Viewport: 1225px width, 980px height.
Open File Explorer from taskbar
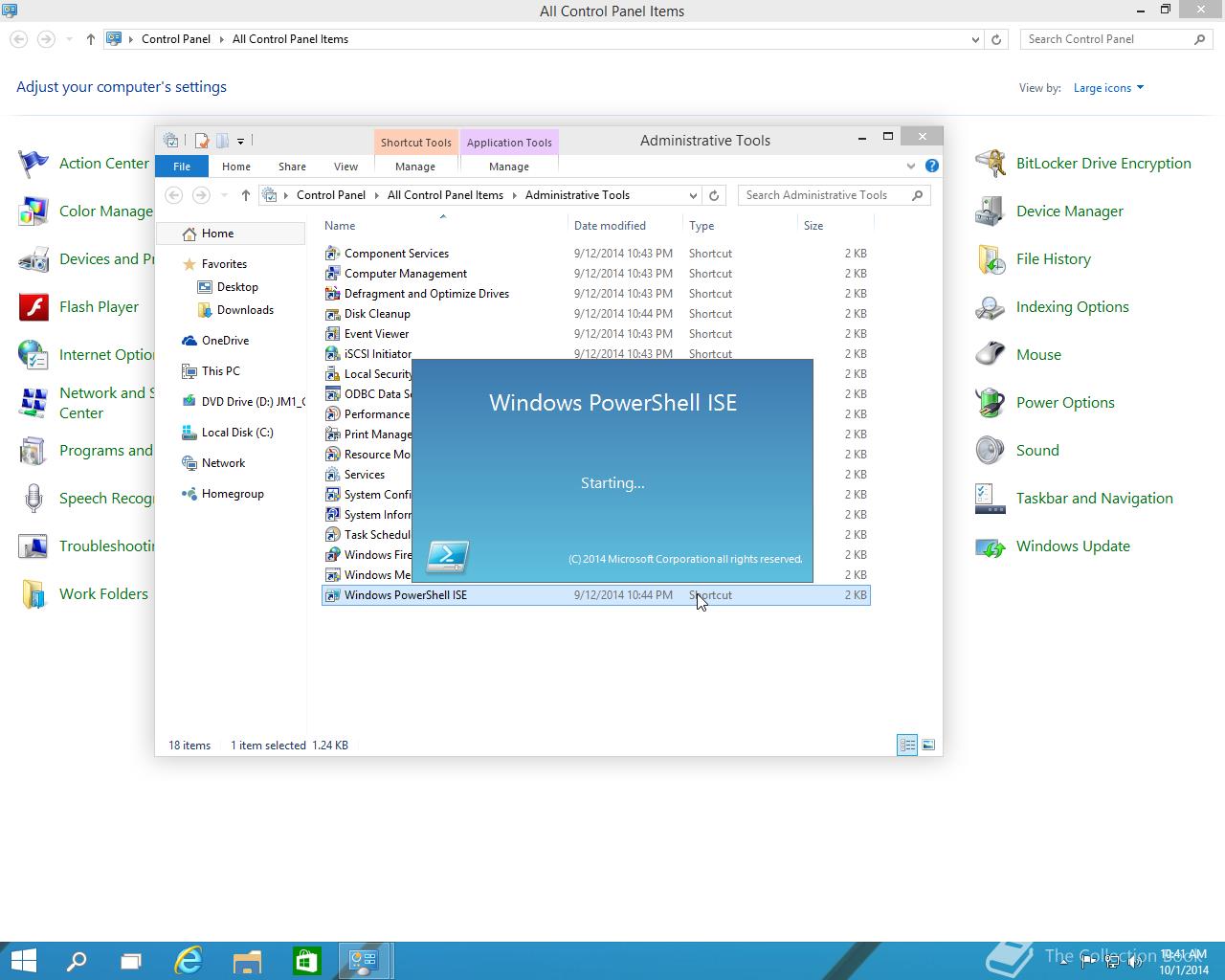[x=247, y=961]
